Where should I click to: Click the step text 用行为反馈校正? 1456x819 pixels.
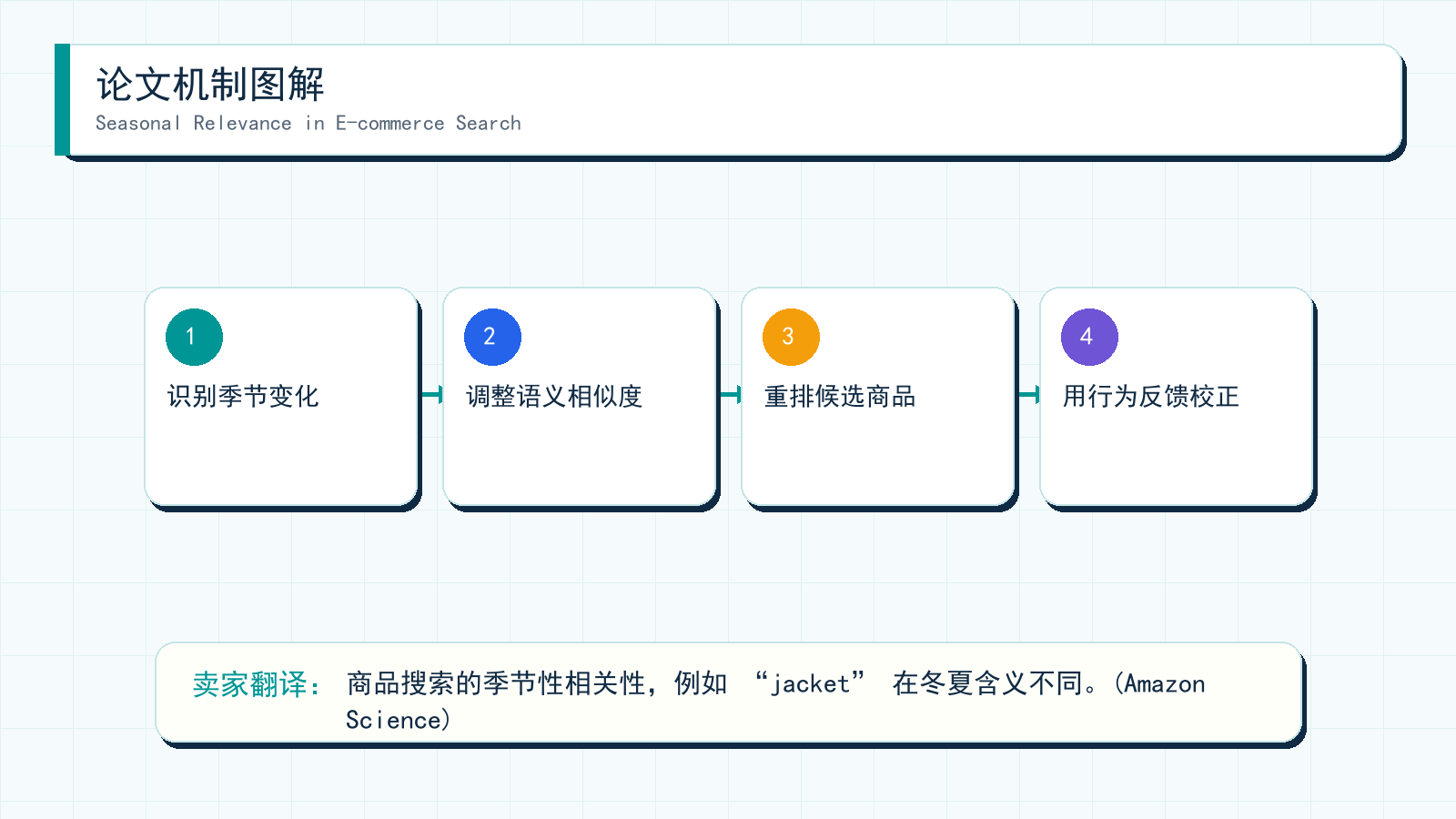[1151, 396]
